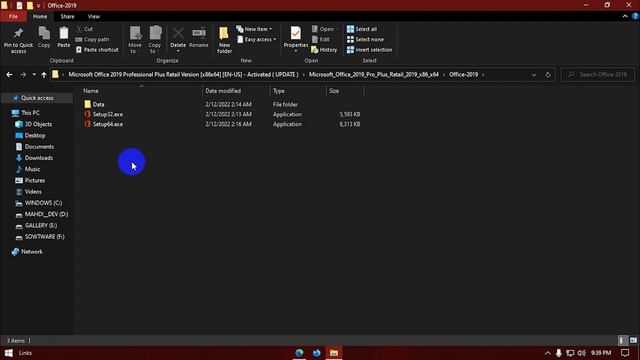Open MAHDI_DEV (D:) drive
Screen dimensions: 640x360
pos(46,214)
